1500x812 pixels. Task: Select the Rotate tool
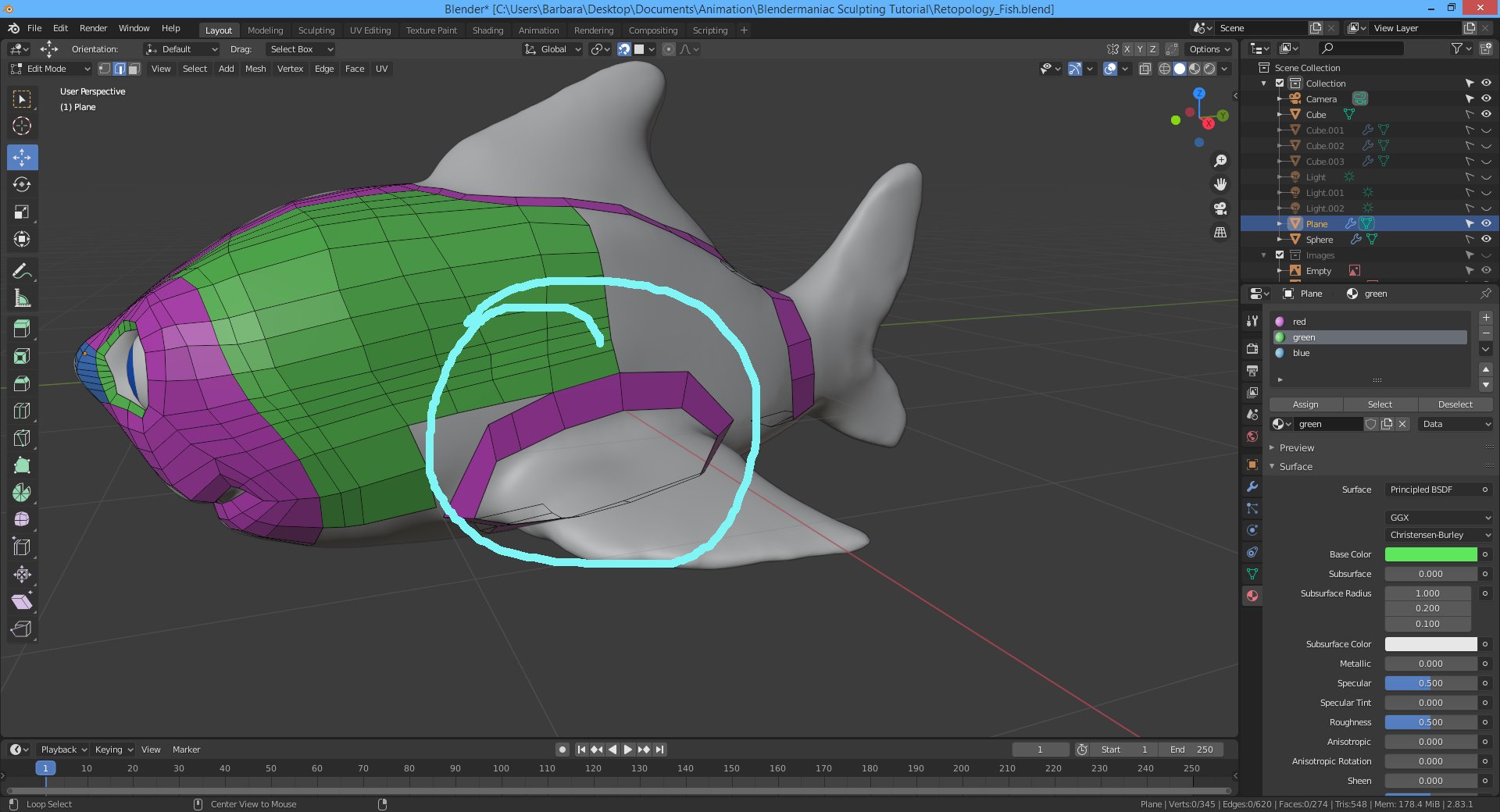pos(22,185)
